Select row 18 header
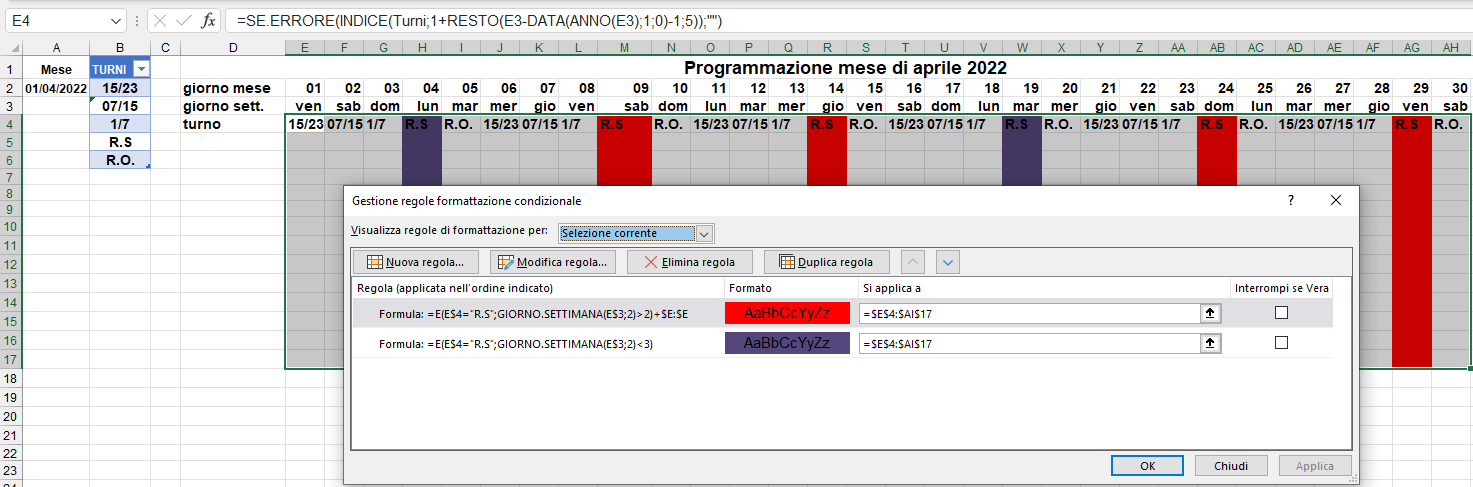 [x=10, y=379]
